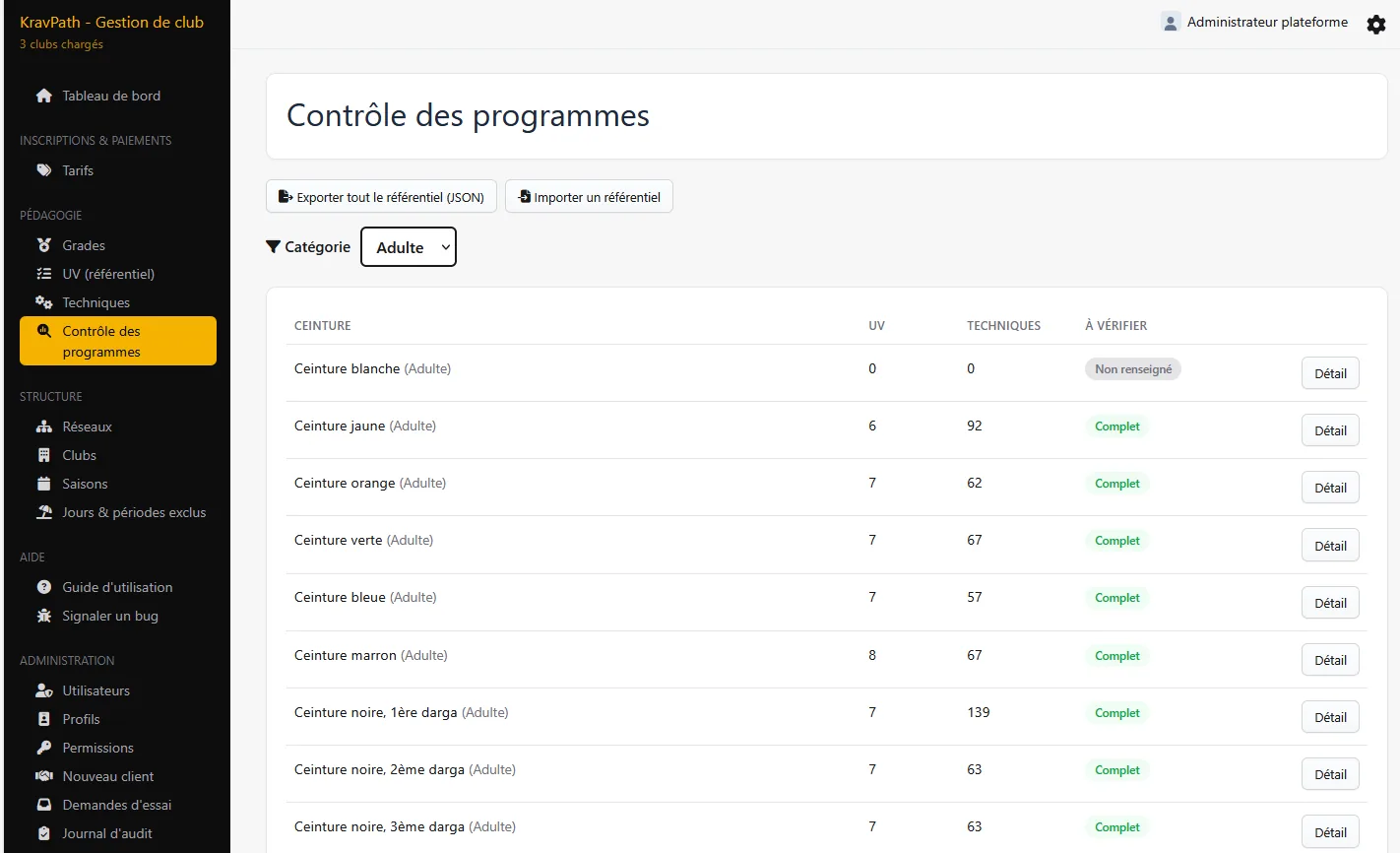This screenshot has width=1400, height=853.
Task: Open settings with the top-right gear icon
Action: (x=1376, y=25)
